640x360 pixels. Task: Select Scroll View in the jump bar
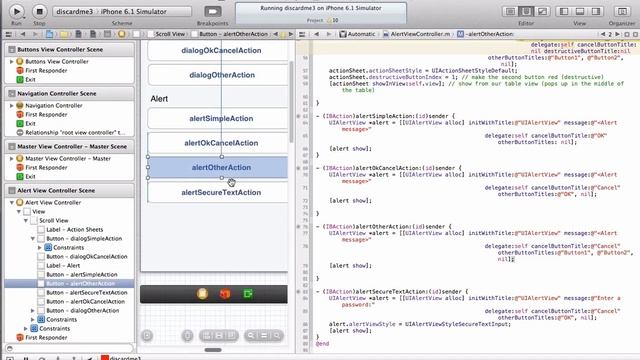coord(167,34)
